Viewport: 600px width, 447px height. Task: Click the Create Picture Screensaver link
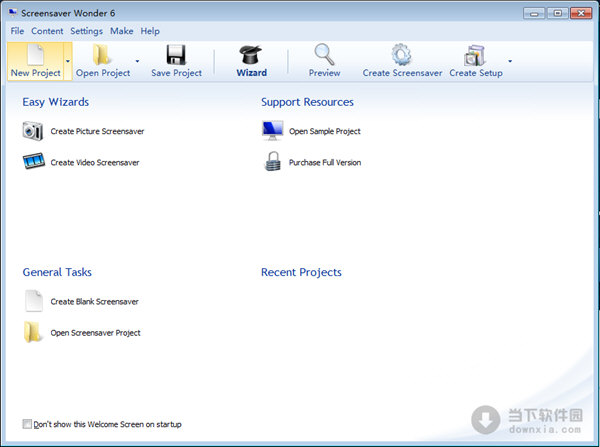pyautogui.click(x=97, y=131)
